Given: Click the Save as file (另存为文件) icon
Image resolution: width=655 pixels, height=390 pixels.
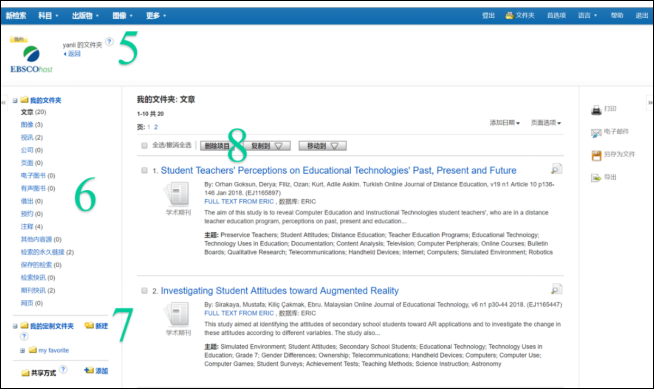Looking at the screenshot, I should 596,155.
